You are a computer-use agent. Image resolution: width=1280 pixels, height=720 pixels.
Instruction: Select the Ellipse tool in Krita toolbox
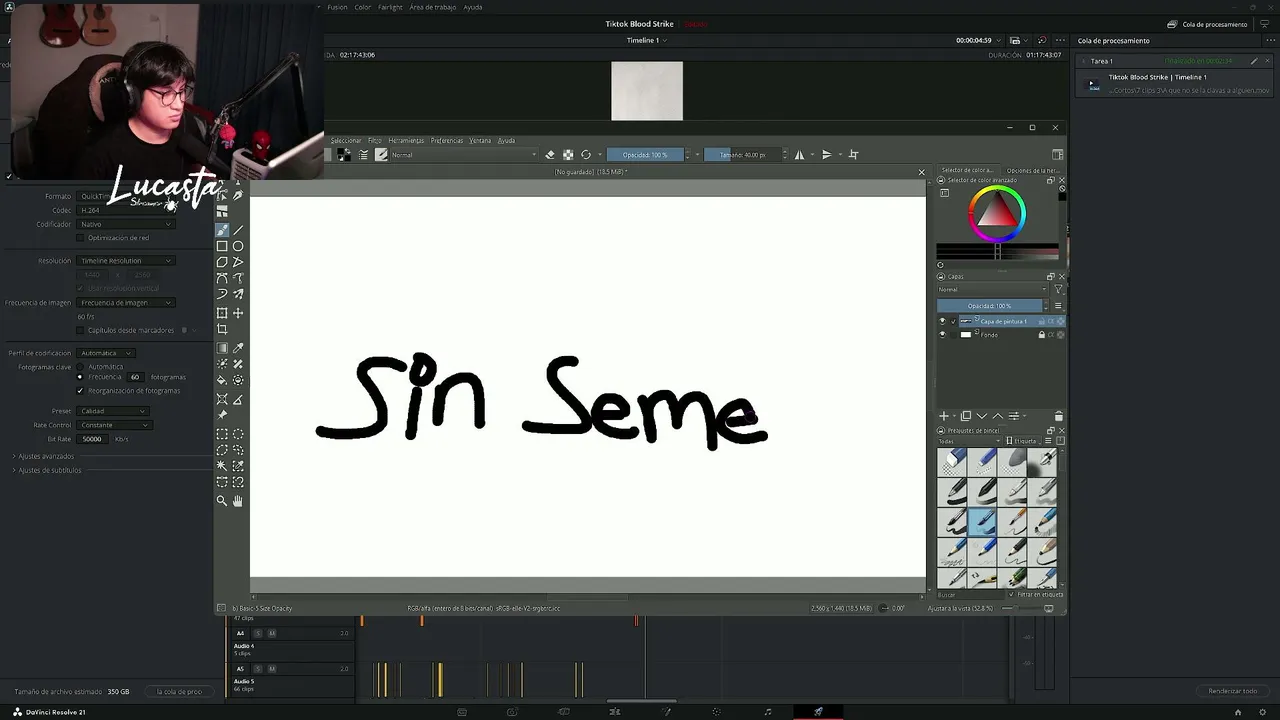(238, 246)
